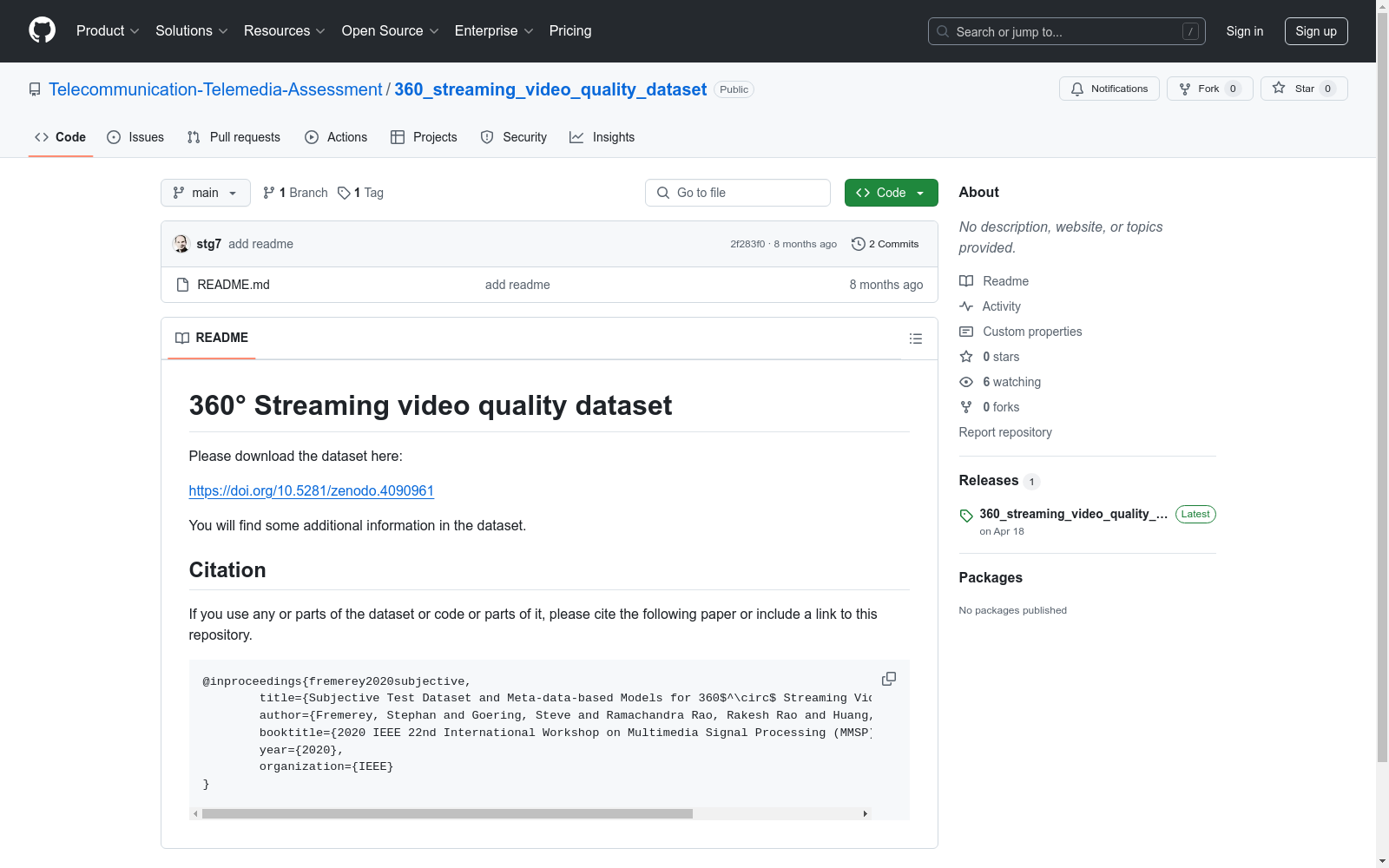Image resolution: width=1389 pixels, height=868 pixels.
Task: Expand the Solutions menu
Action: 192,31
